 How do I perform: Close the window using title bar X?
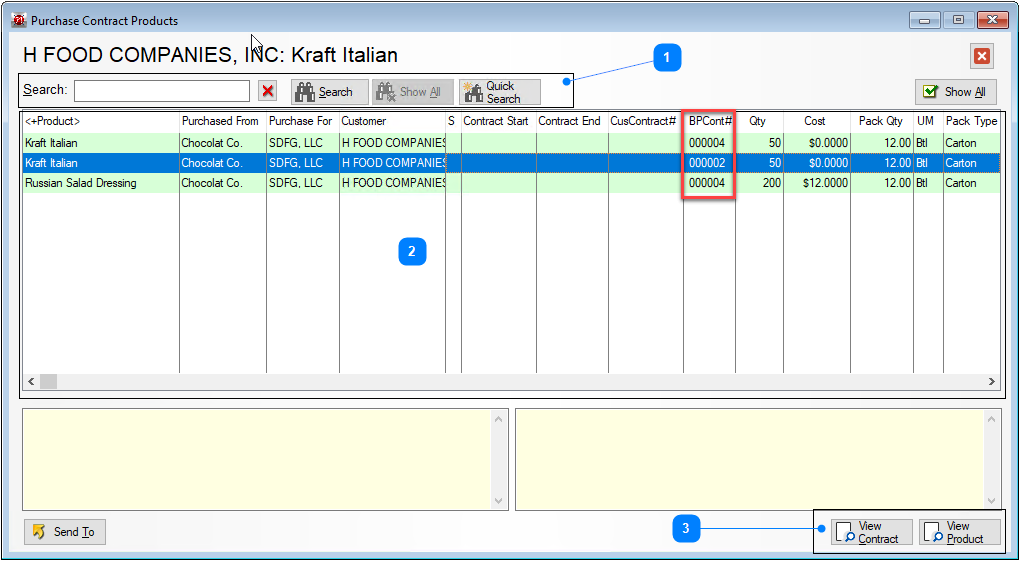click(x=992, y=20)
